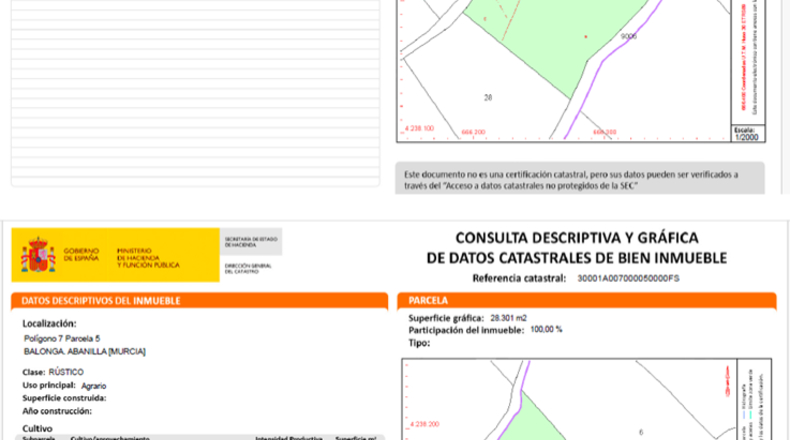Image resolution: width=790 pixels, height=440 pixels.
Task: Click the 'Cultivo' section heading
Action: pyautogui.click(x=37, y=428)
